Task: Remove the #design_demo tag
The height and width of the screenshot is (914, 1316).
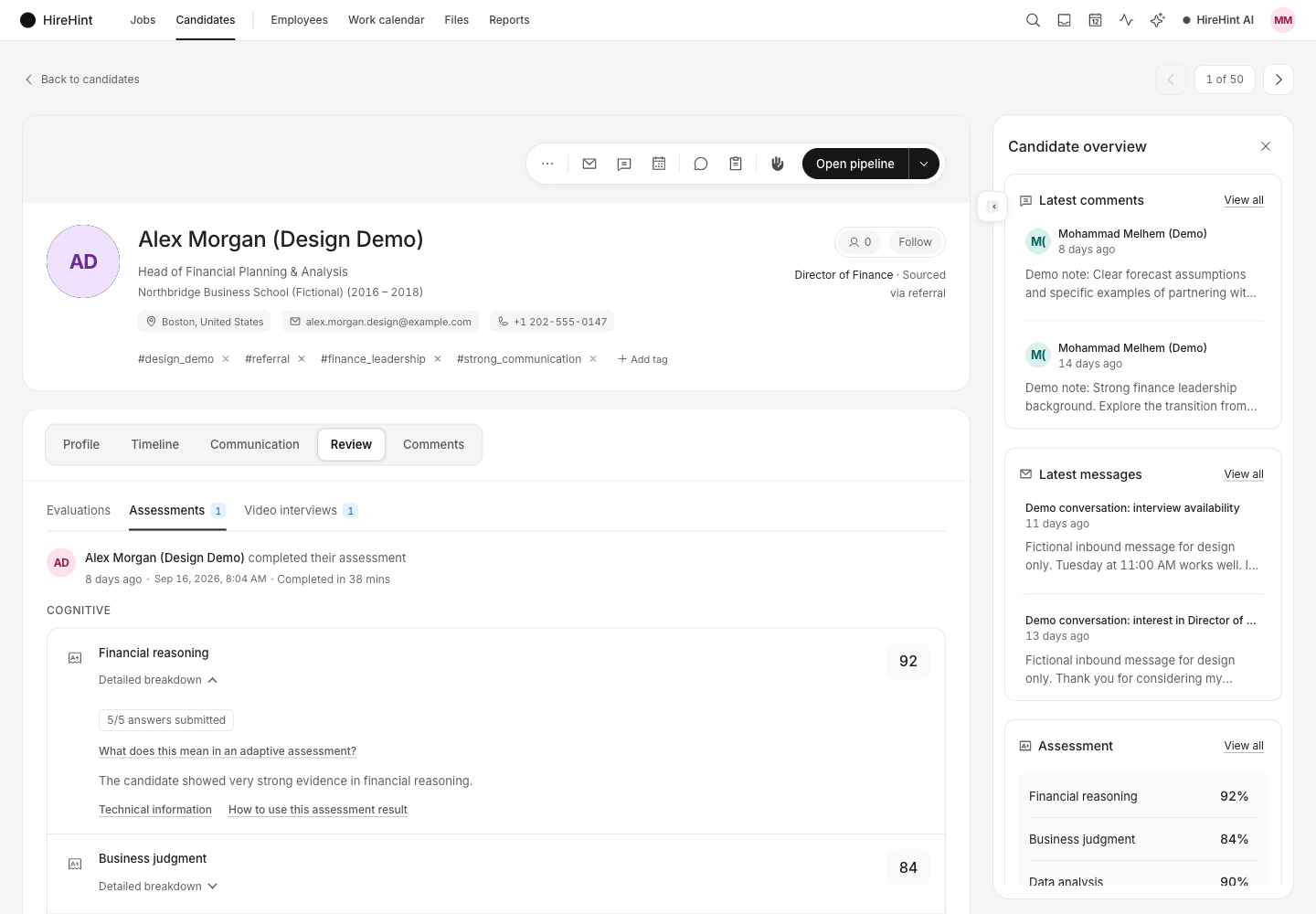Action: pyautogui.click(x=226, y=359)
